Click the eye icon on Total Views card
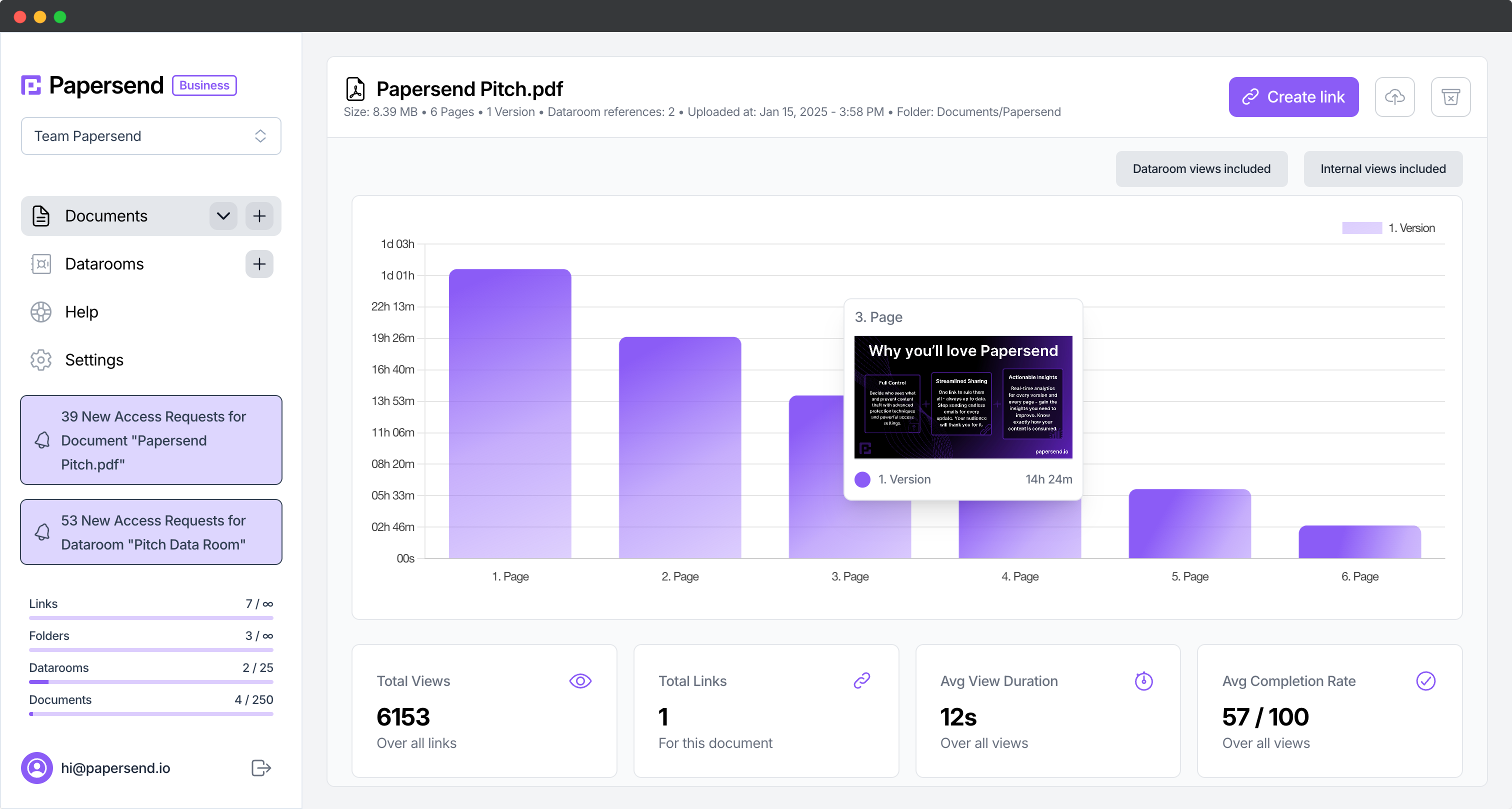This screenshot has width=1512, height=809. [580, 681]
